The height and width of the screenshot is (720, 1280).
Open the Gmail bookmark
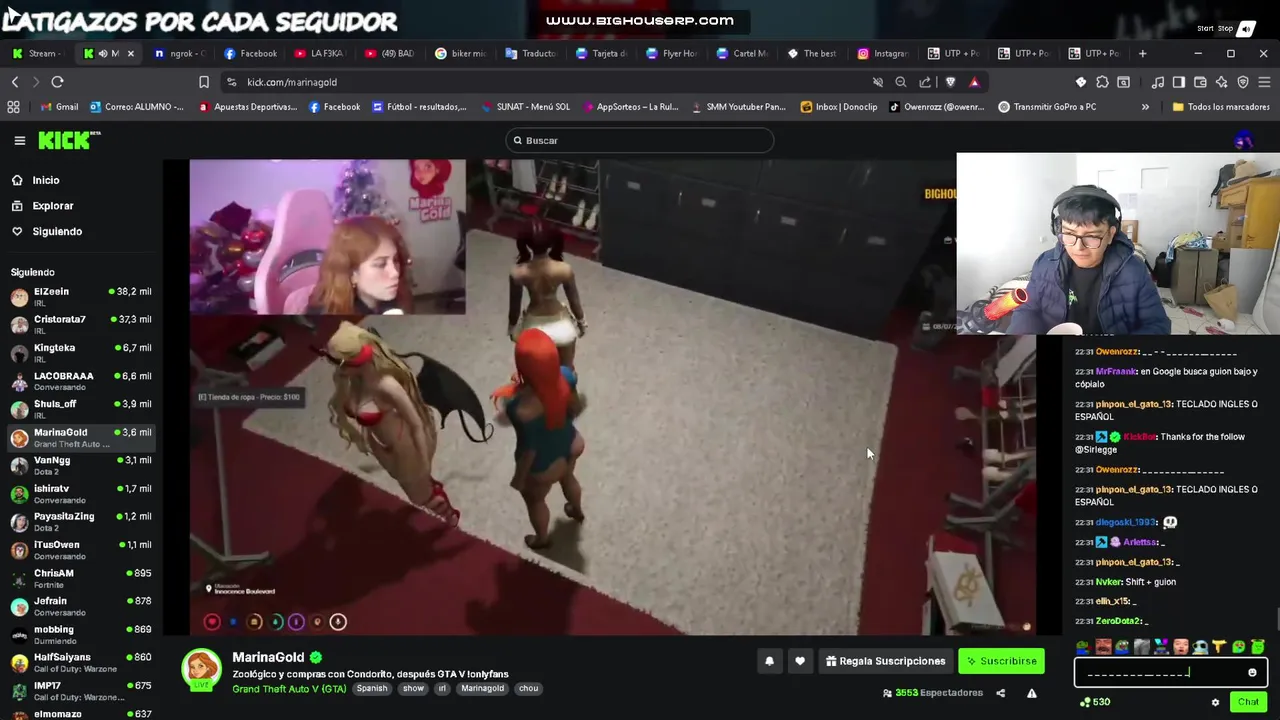(59, 107)
